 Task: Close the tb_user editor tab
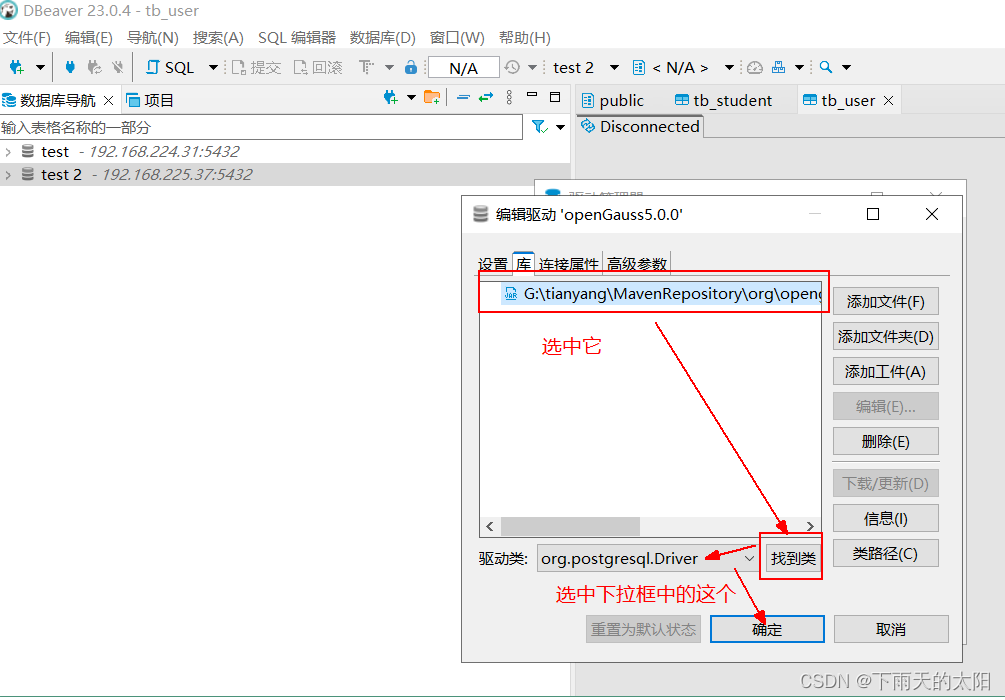(888, 101)
